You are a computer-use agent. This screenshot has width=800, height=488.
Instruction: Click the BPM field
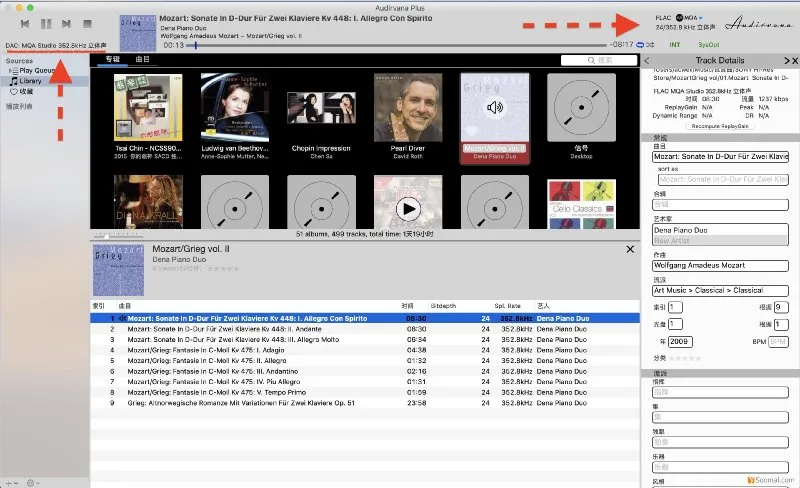tap(778, 341)
